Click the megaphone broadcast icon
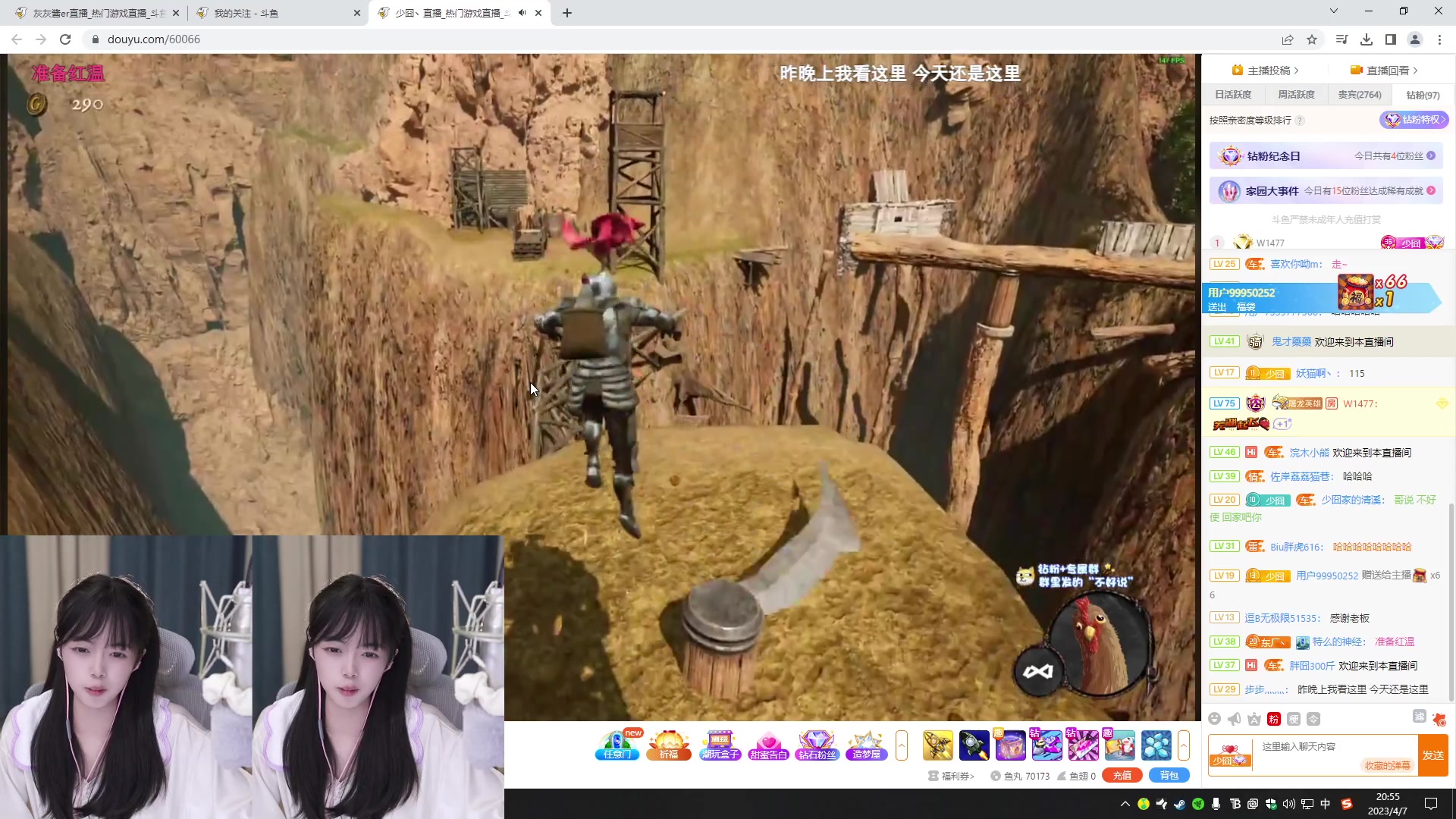The image size is (1456, 819). click(1235, 719)
